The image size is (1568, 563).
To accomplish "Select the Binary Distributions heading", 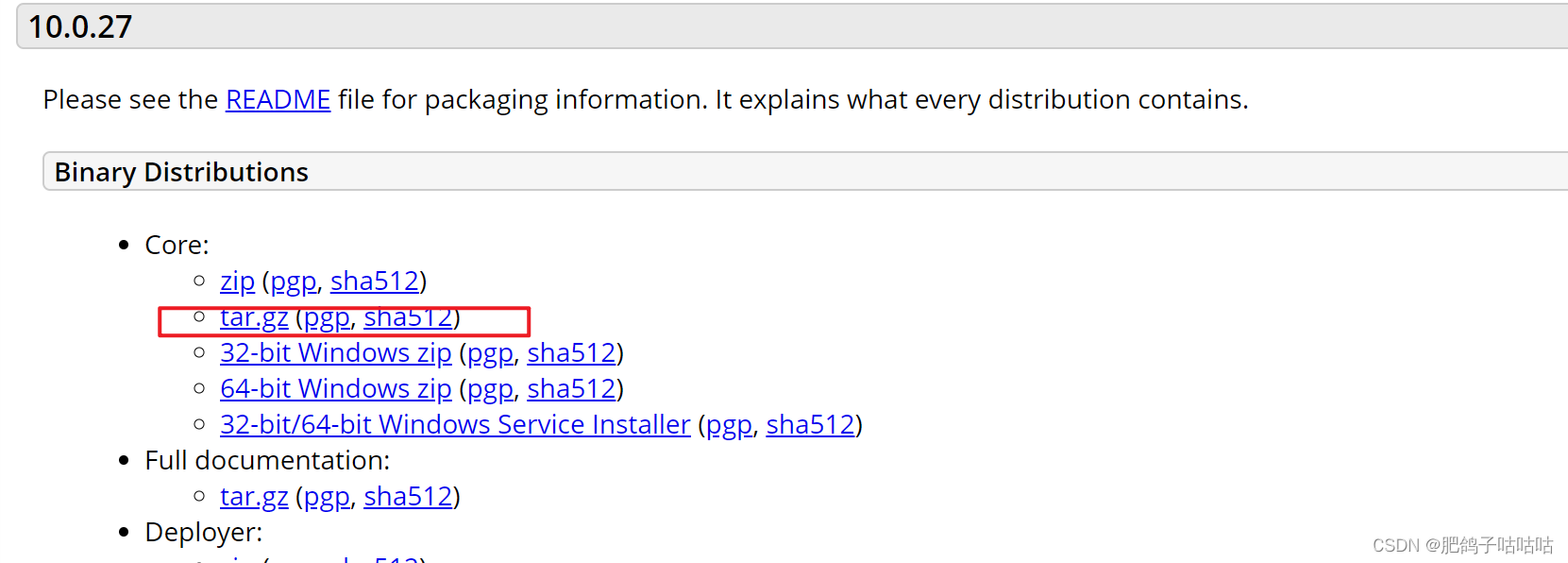I will pos(181,172).
